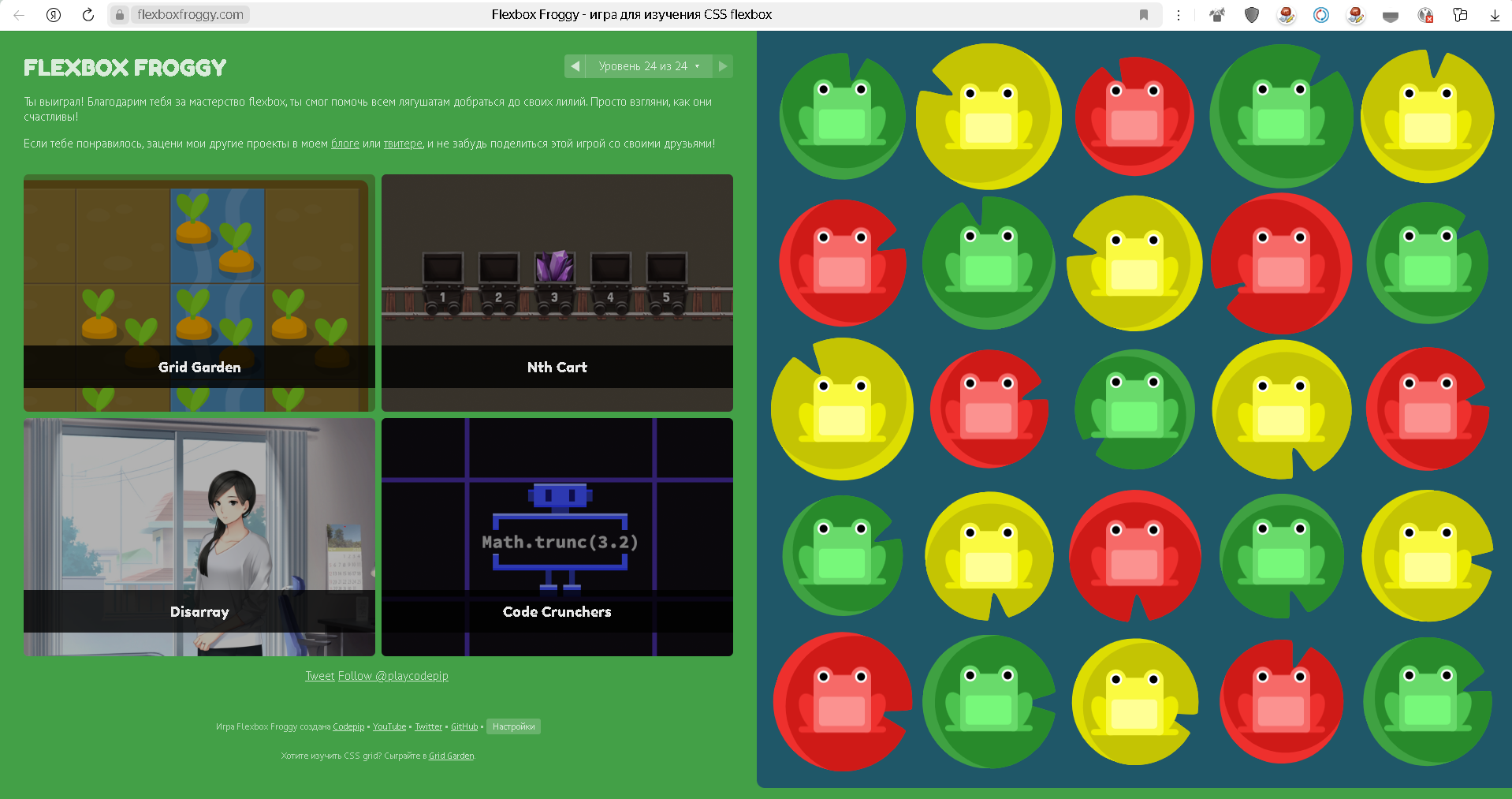Click the red frog in the middle of the fourth row
The image size is (1512, 799).
(1134, 554)
